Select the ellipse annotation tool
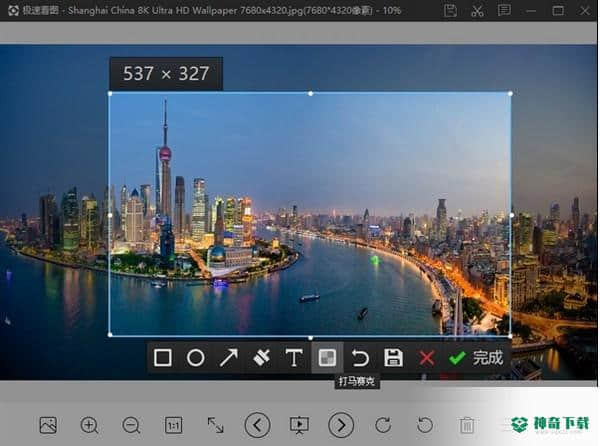 pyautogui.click(x=196, y=358)
